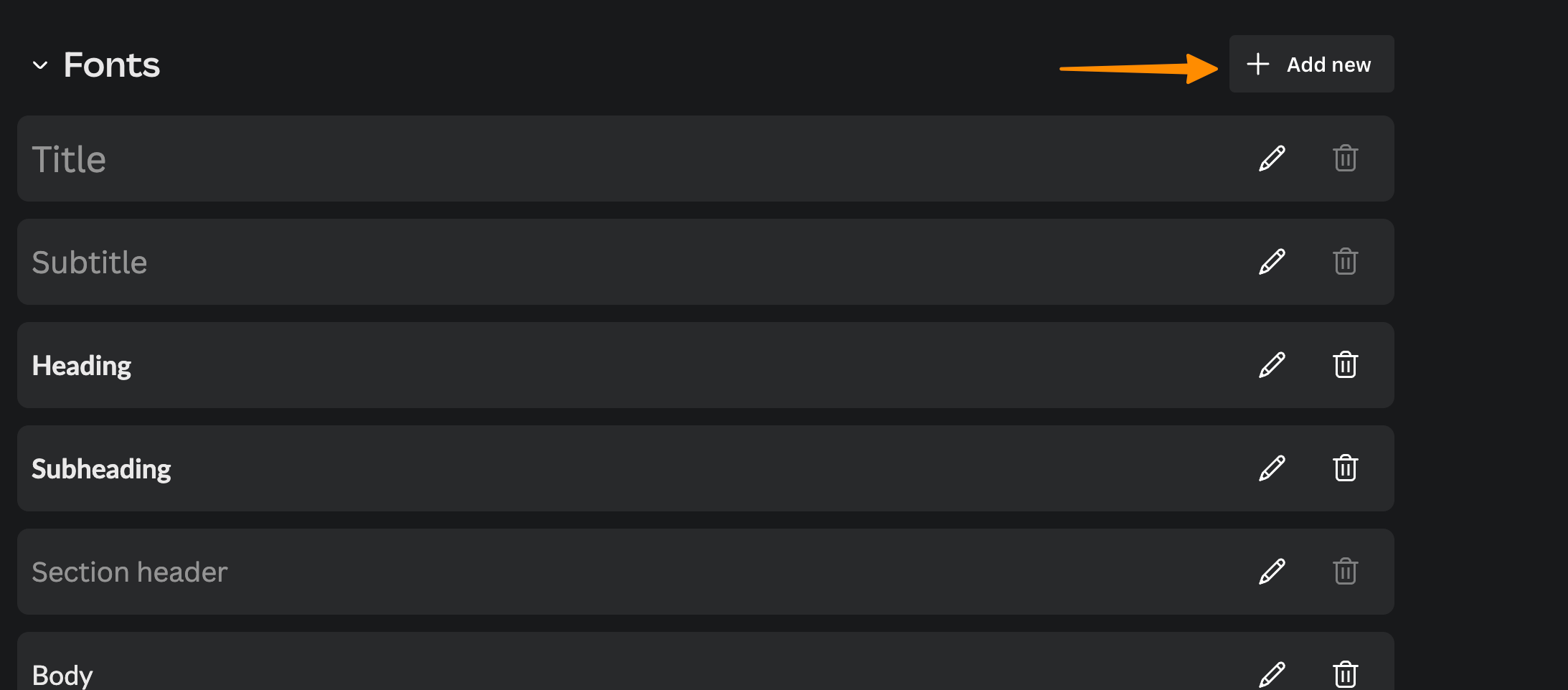Edit the Title font style
Viewport: 1568px width, 690px height.
point(1272,159)
